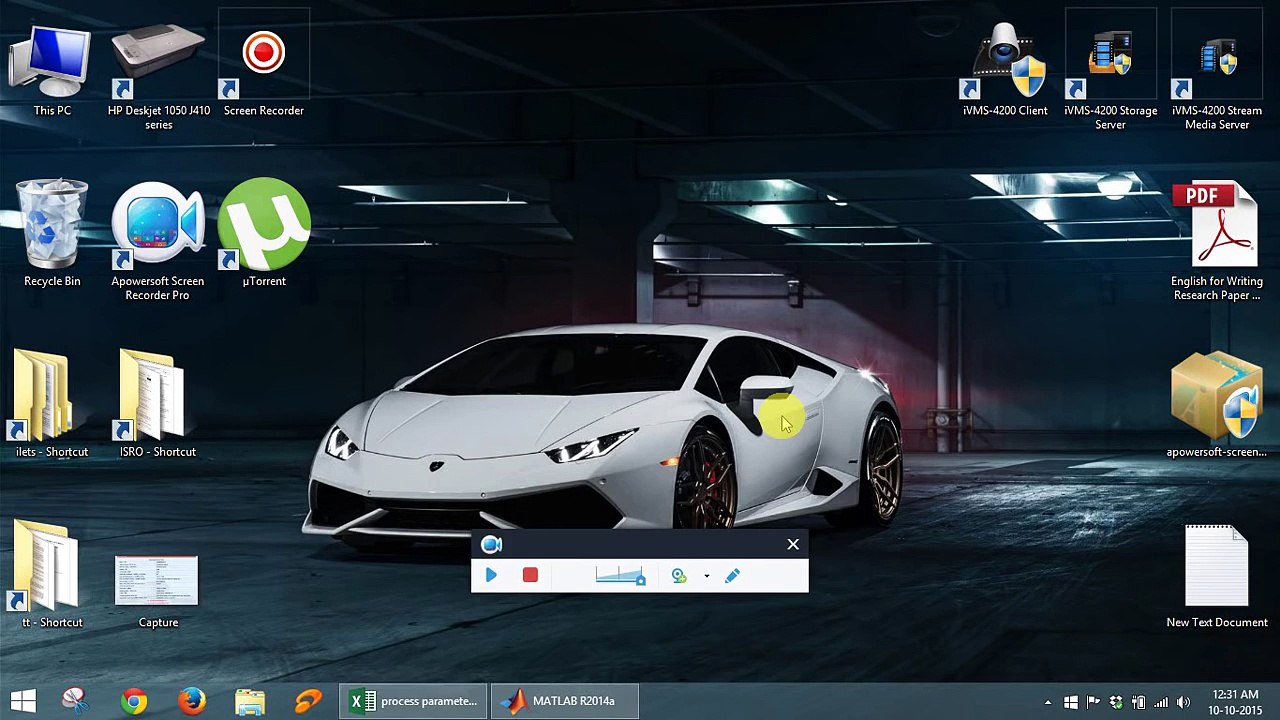
Task: Click the taskbar clock and date
Action: (x=1234, y=702)
